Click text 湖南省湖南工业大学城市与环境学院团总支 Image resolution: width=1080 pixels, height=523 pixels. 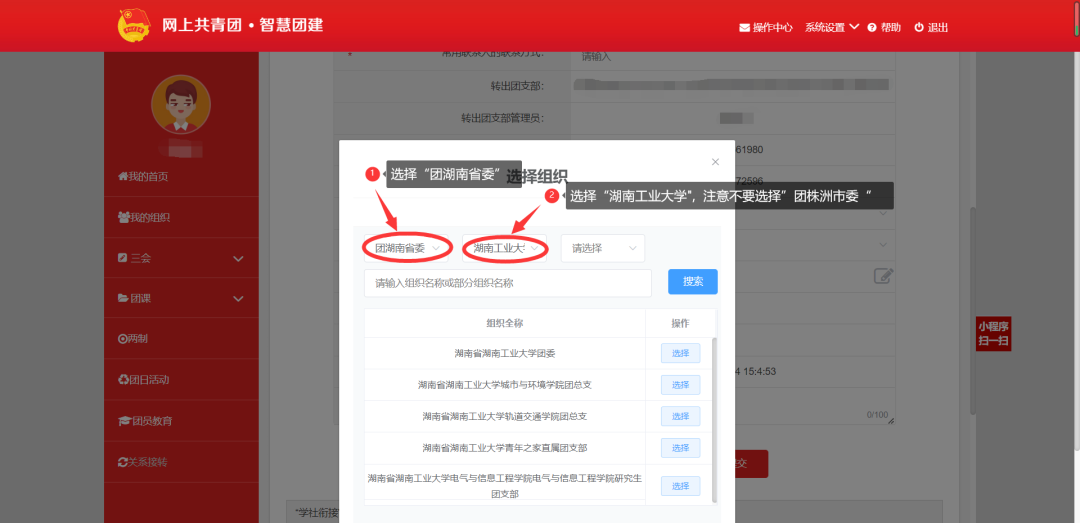coord(504,384)
